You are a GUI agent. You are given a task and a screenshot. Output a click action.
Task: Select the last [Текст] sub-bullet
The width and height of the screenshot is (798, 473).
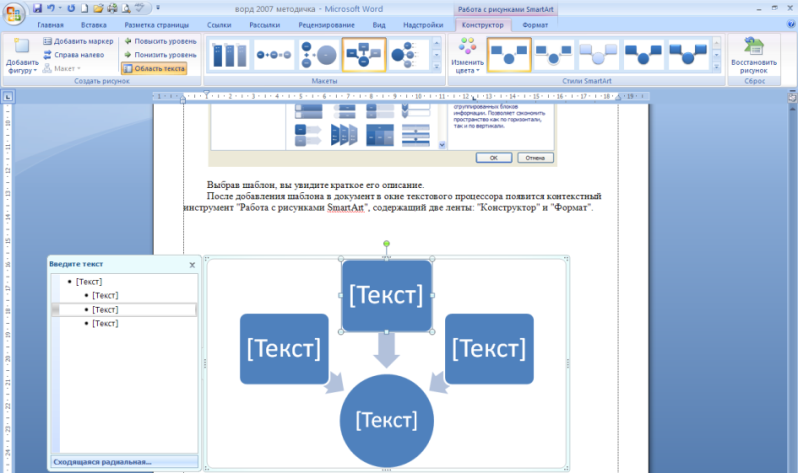point(105,323)
